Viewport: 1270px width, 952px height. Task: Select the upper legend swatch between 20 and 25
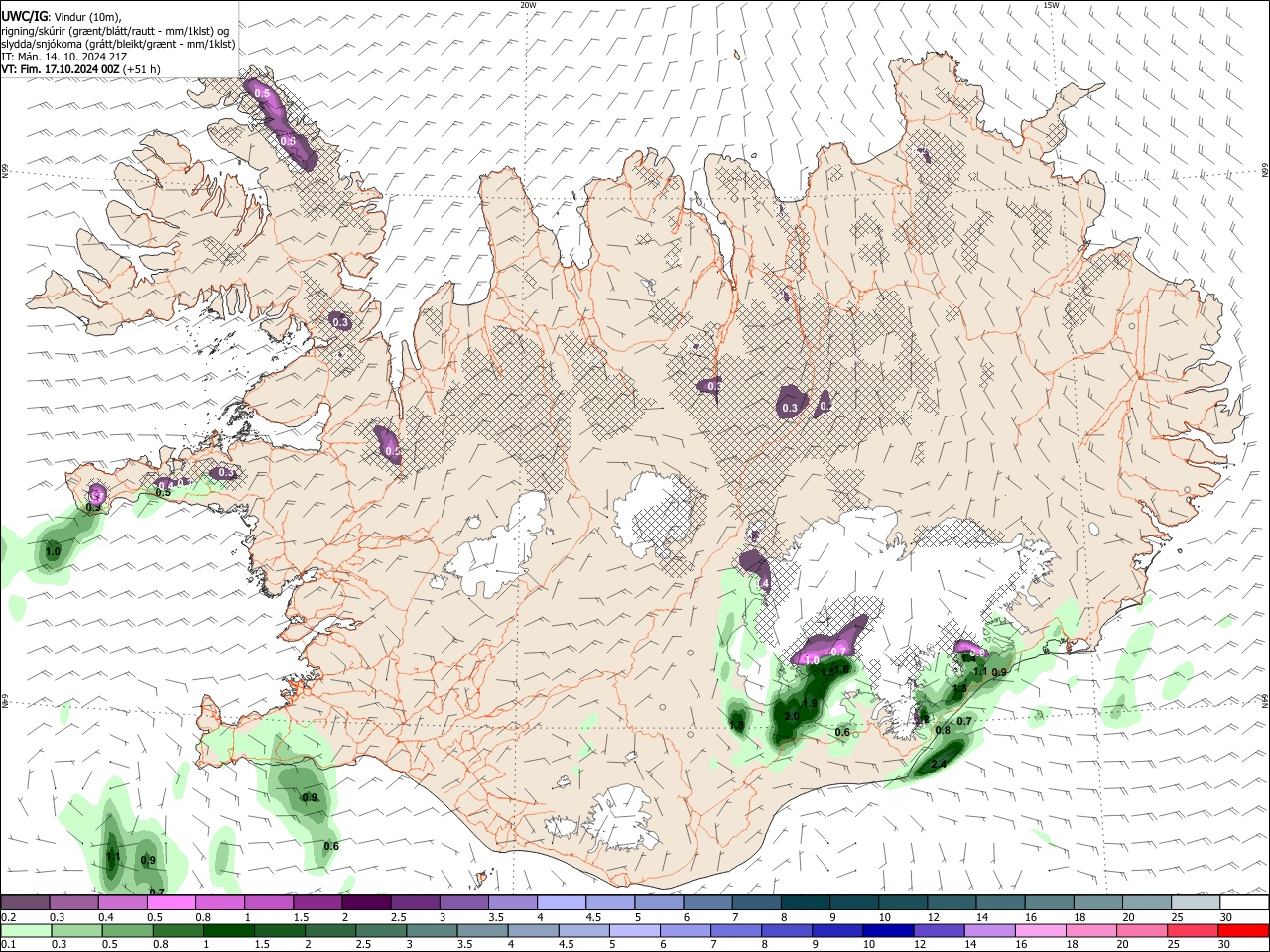(1146, 902)
